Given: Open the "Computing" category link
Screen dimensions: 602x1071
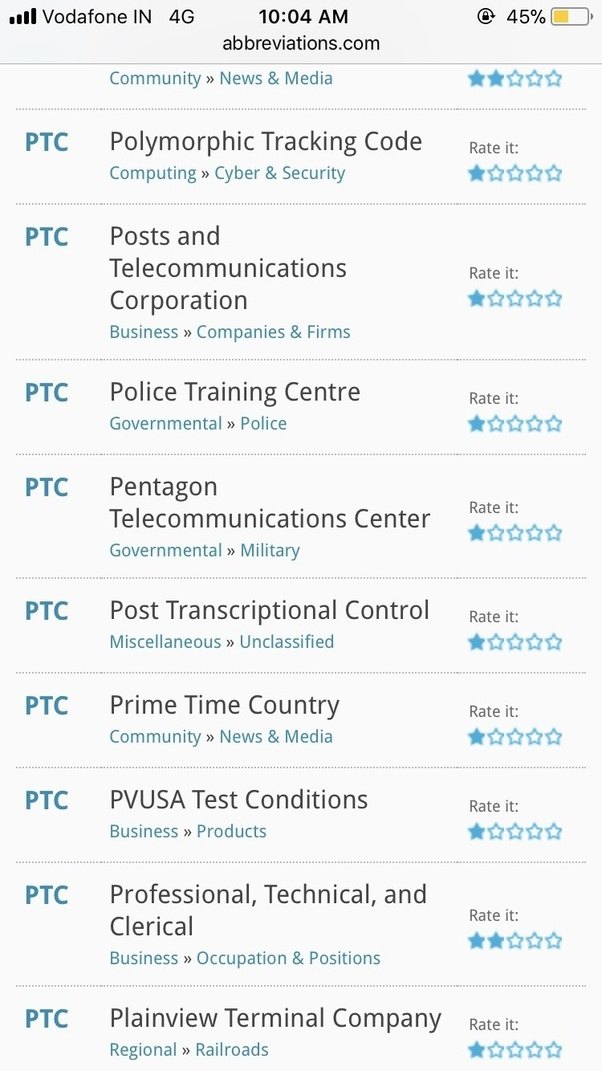Looking at the screenshot, I should (x=152, y=172).
